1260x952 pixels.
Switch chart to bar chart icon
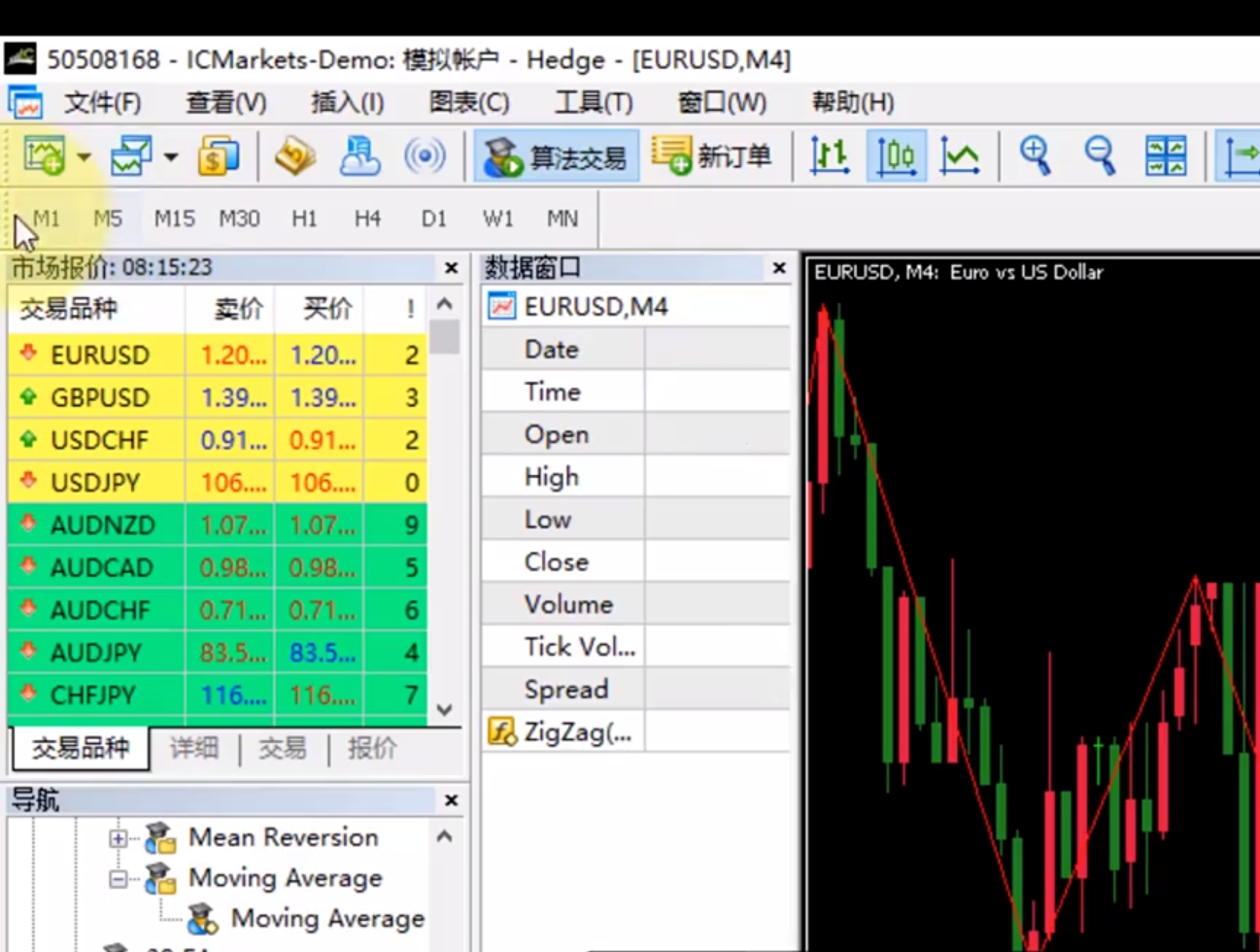(x=830, y=156)
